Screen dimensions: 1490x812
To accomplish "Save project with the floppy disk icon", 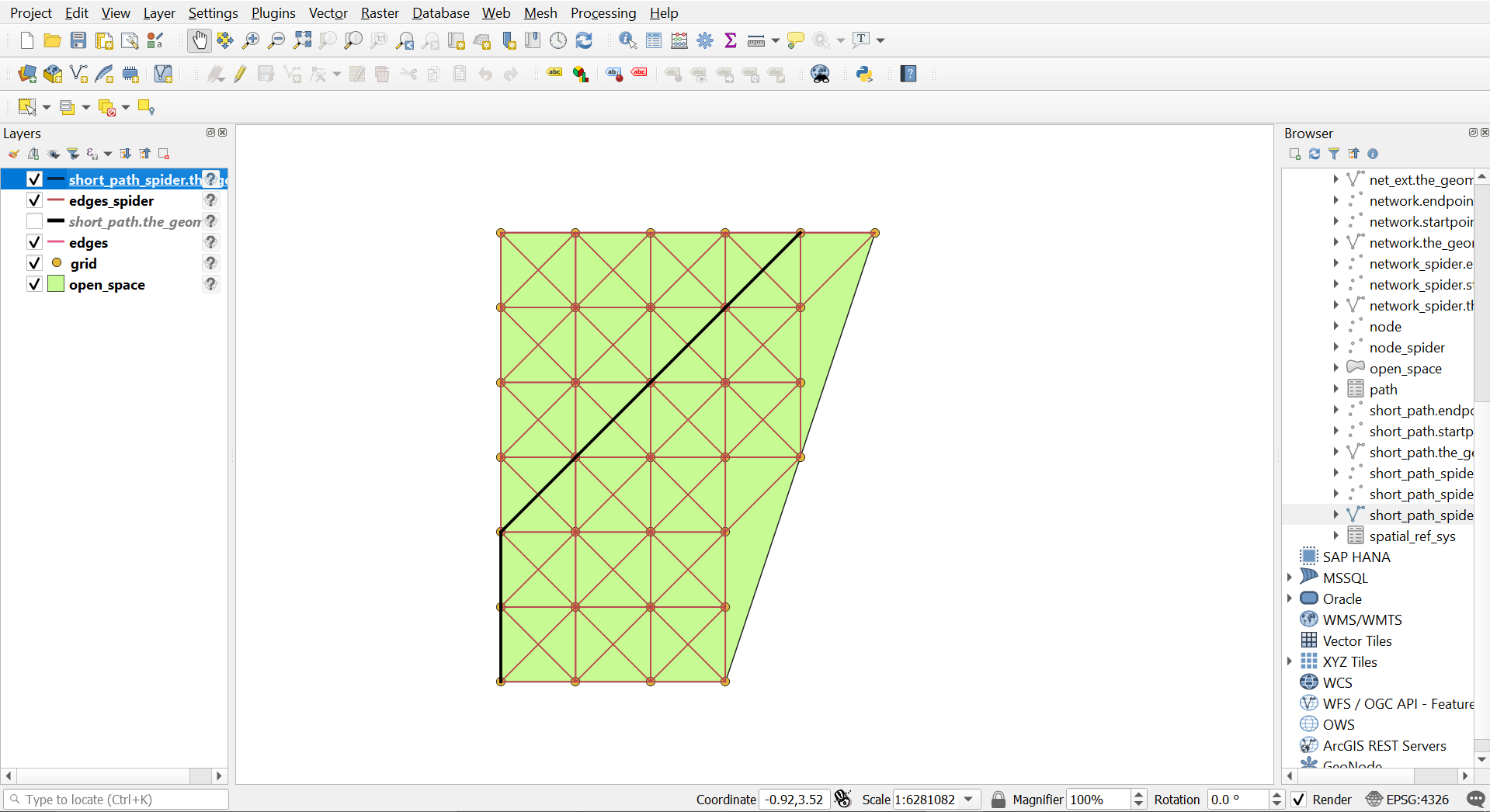I will (78, 40).
